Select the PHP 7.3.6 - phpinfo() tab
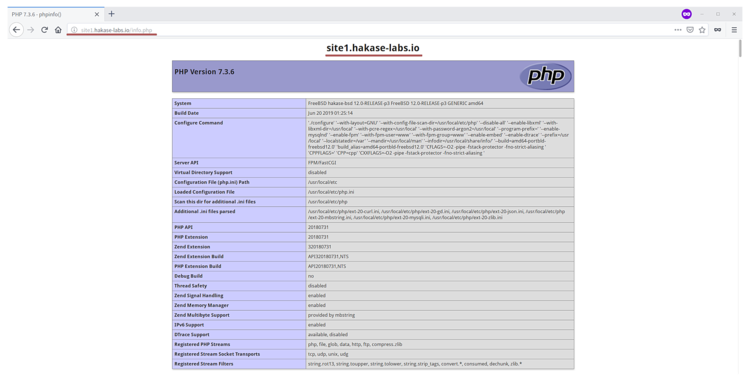 [55, 14]
